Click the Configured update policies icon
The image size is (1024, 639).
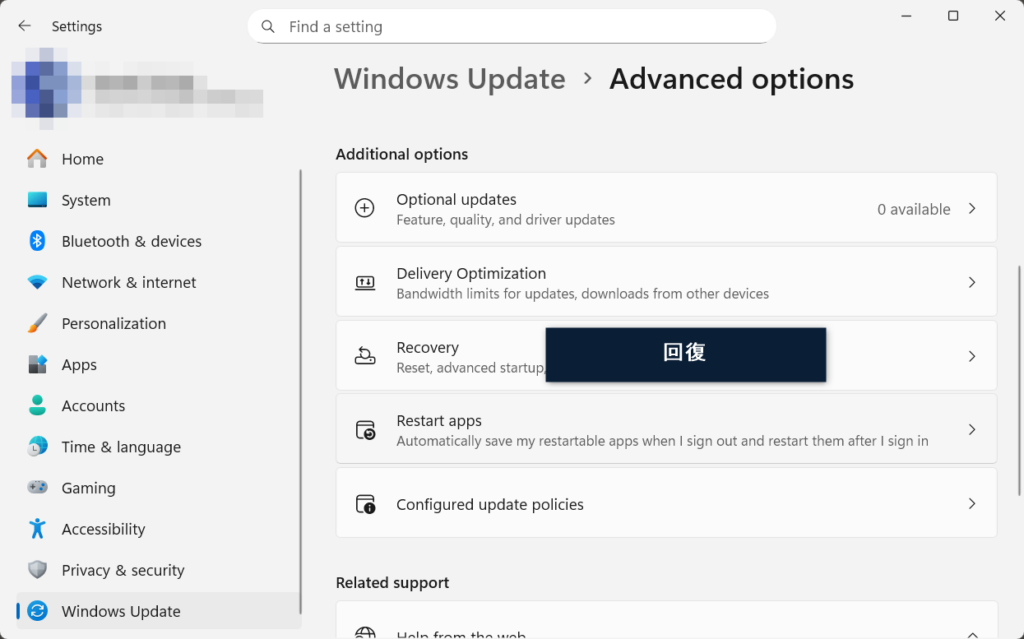point(364,503)
